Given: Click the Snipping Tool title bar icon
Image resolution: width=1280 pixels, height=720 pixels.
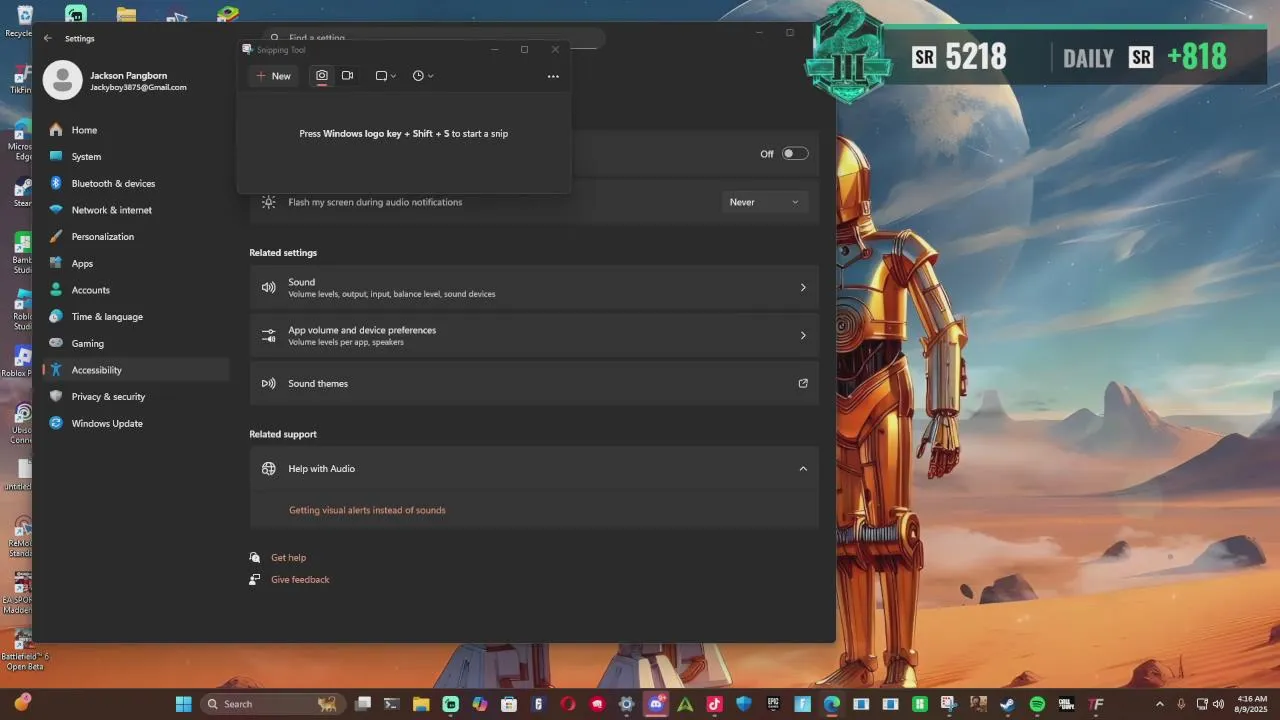Looking at the screenshot, I should [x=247, y=50].
